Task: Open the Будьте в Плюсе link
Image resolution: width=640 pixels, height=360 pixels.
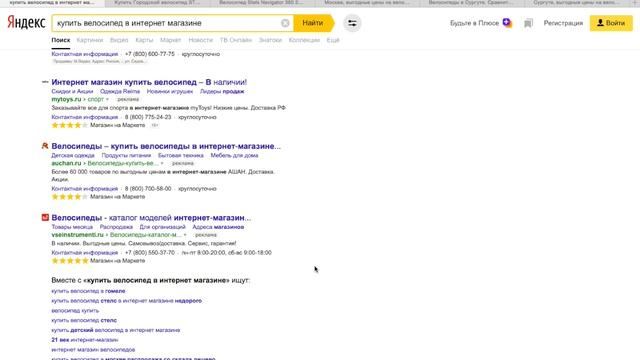Action: [x=474, y=23]
